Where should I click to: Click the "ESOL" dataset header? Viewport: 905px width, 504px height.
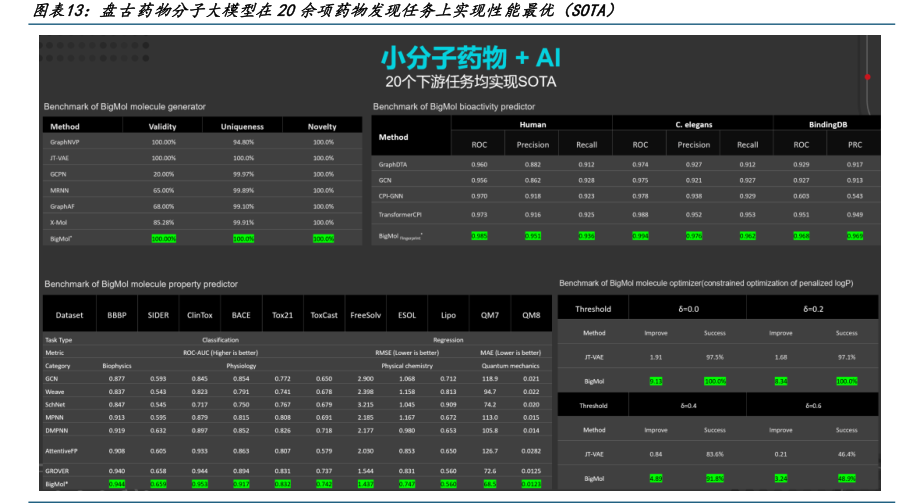point(407,315)
